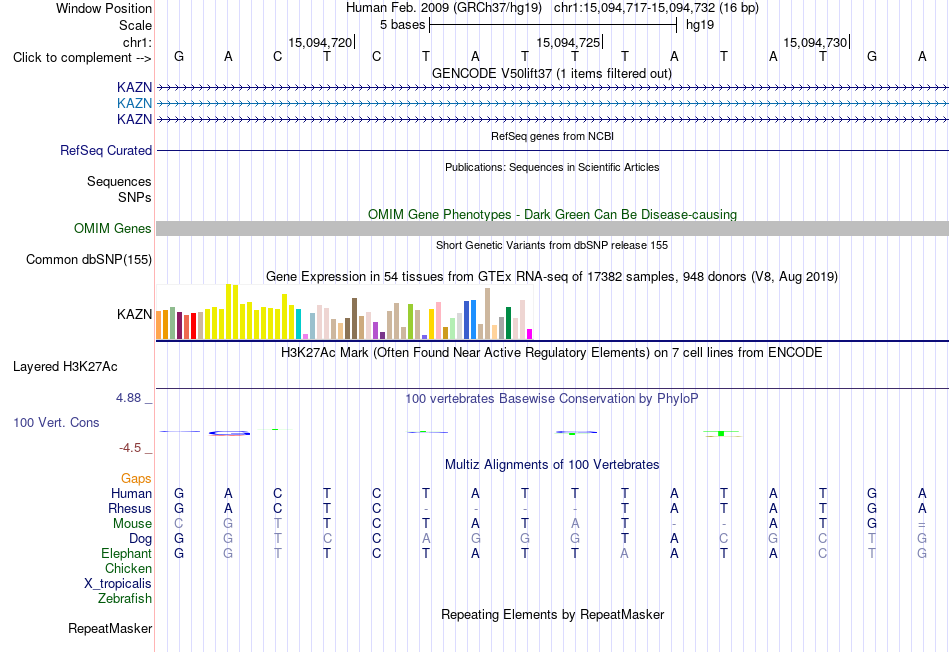
Task: Click 'Publications: Sequences in Scientific Articles' title
Action: click(x=552, y=167)
